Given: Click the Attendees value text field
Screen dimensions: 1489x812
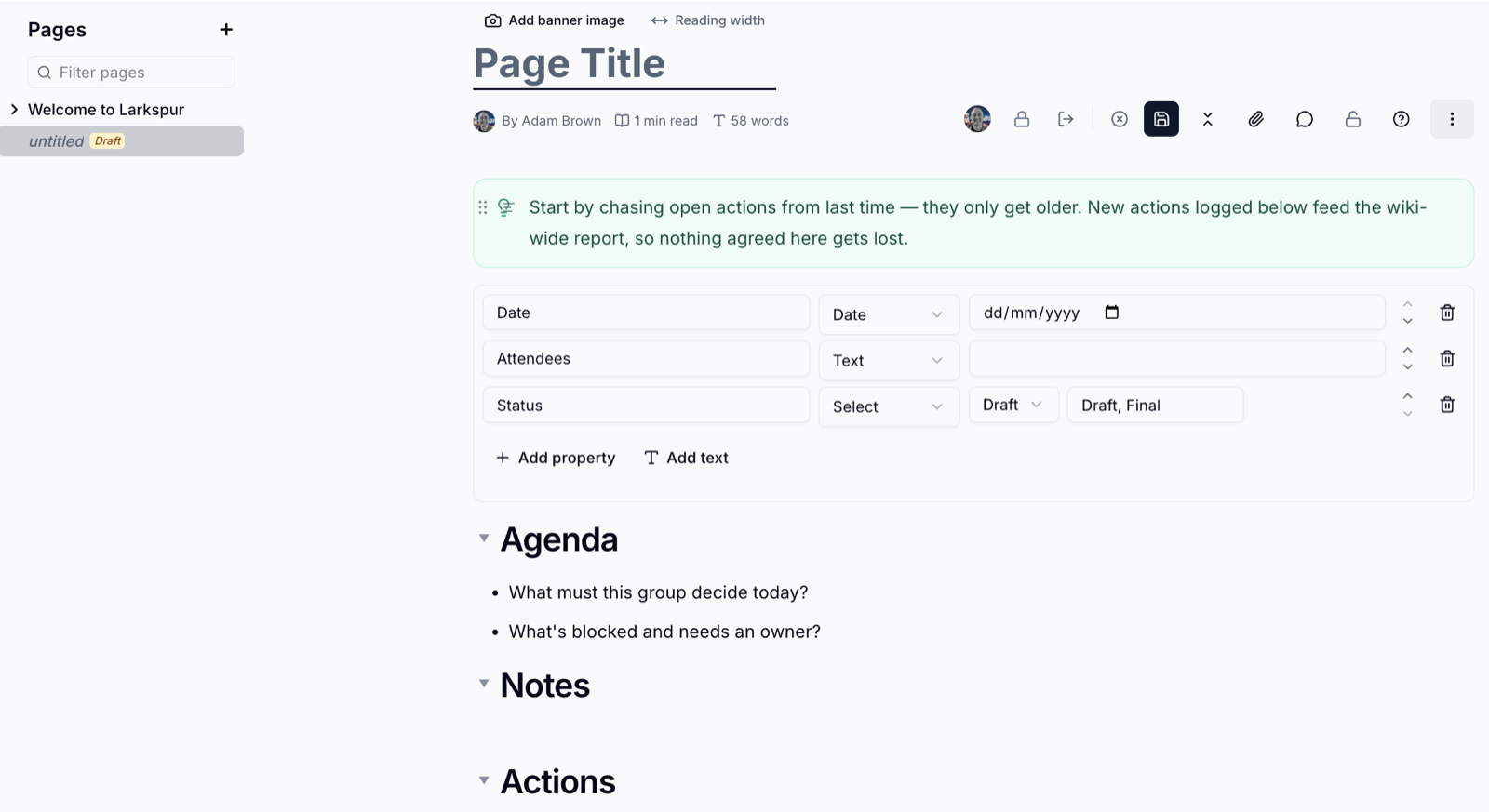Looking at the screenshot, I should tap(1177, 358).
